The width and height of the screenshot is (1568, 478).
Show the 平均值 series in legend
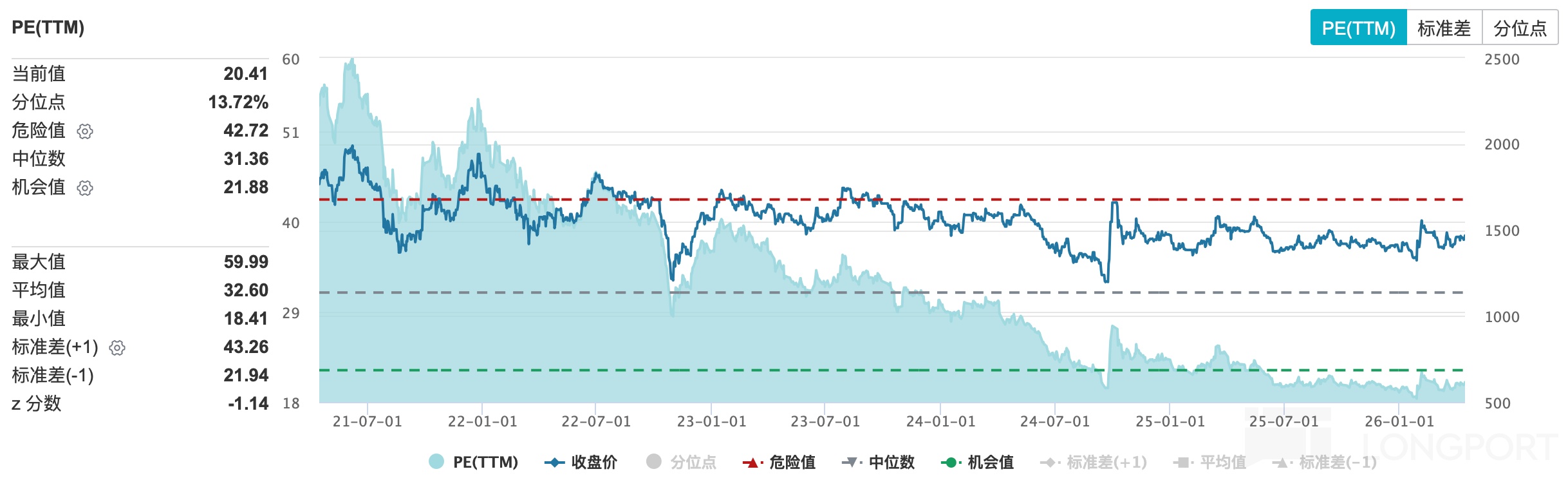(1210, 463)
